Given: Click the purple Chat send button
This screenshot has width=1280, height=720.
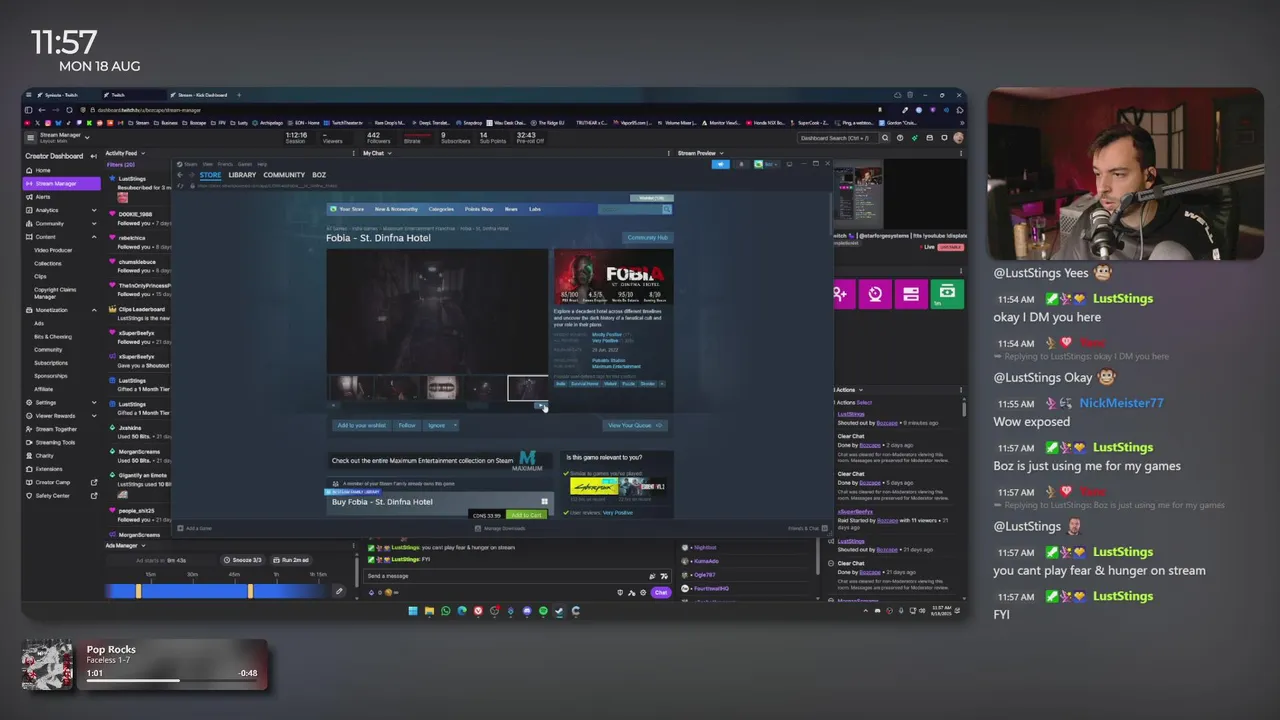Looking at the screenshot, I should point(661,593).
